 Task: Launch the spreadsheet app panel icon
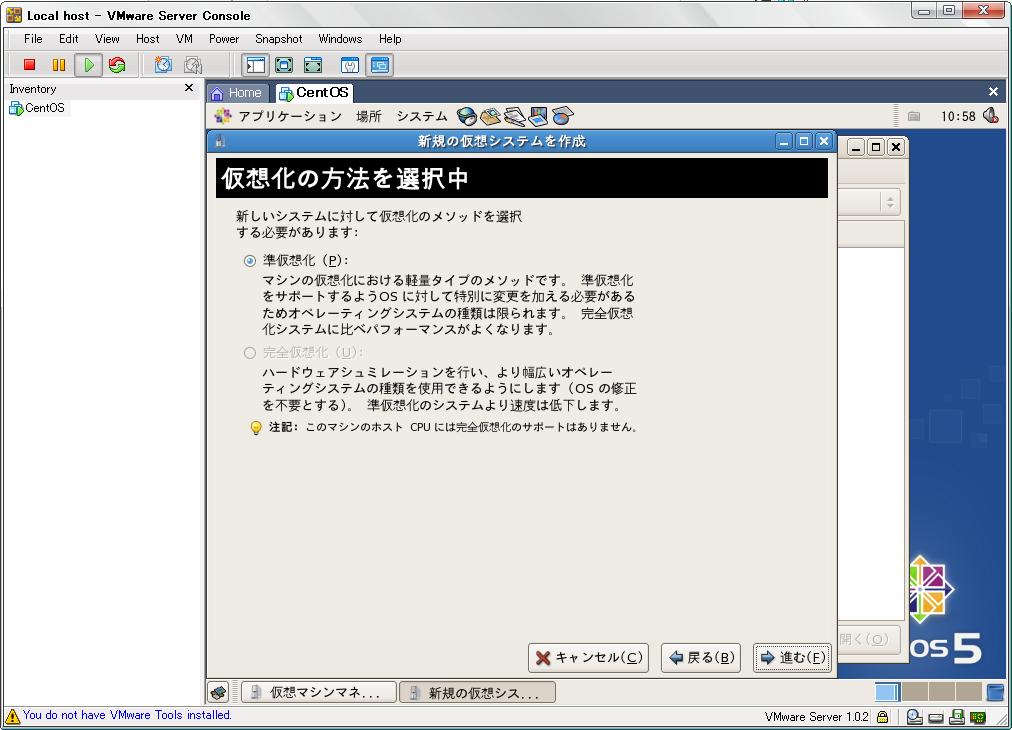coord(562,116)
